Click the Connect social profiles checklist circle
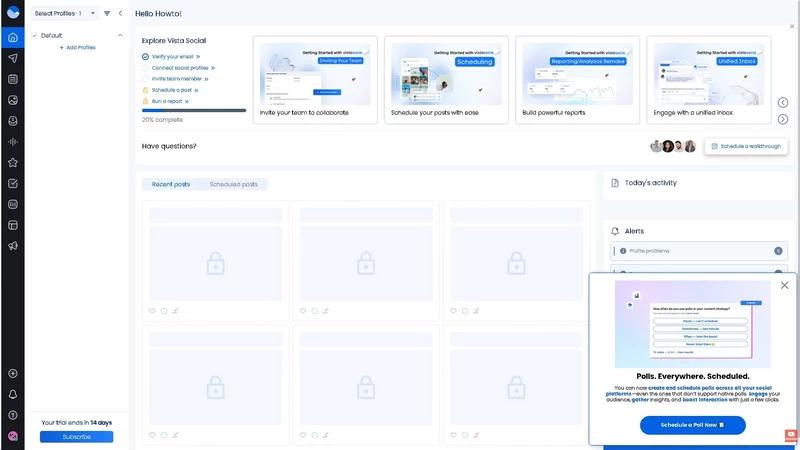This screenshot has height=450, width=800. point(145,68)
